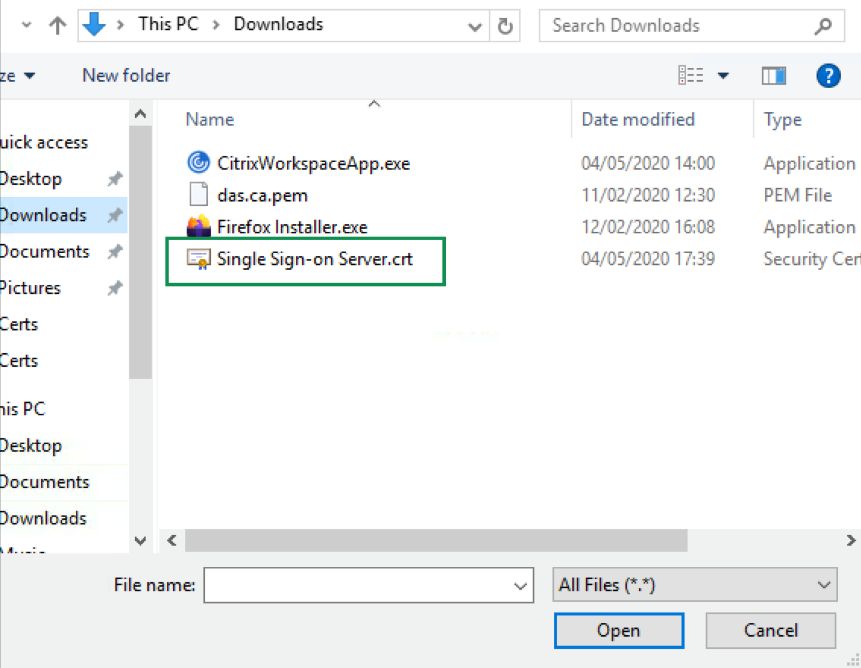Click the pin icon next to Pictures
The image size is (861, 668).
(115, 288)
